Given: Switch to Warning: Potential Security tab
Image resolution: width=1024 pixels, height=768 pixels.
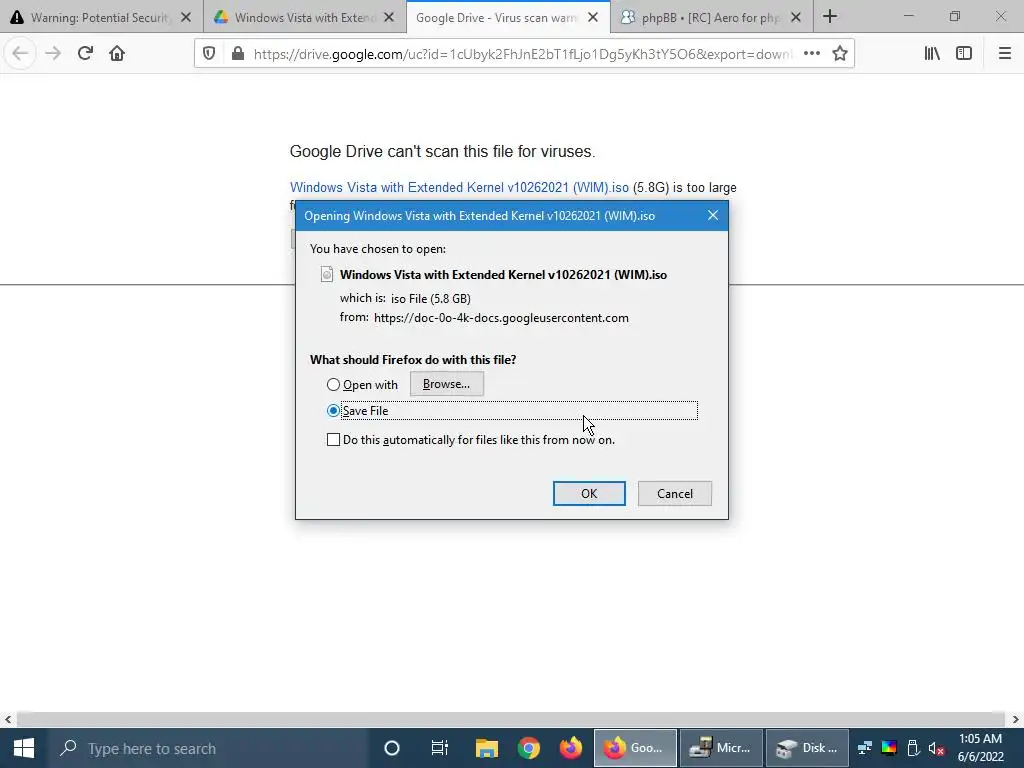Looking at the screenshot, I should click(102, 17).
